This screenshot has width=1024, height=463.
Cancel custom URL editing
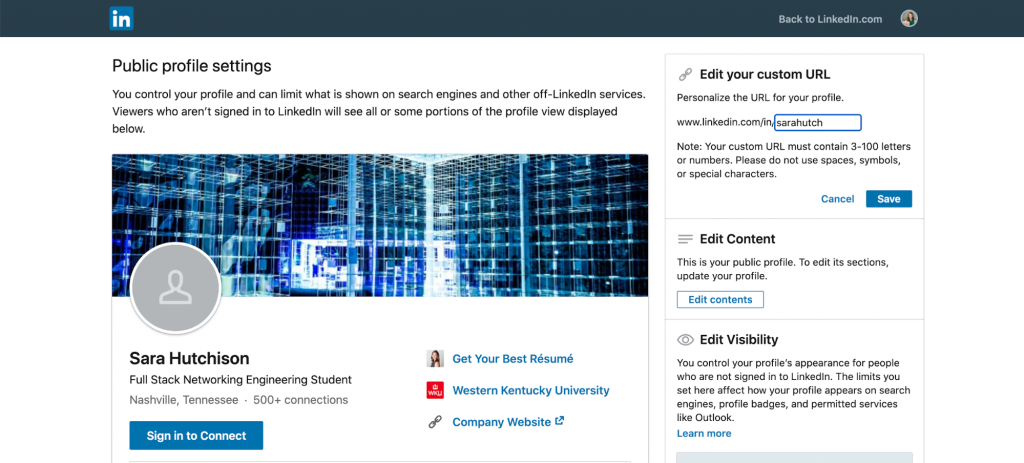(837, 199)
